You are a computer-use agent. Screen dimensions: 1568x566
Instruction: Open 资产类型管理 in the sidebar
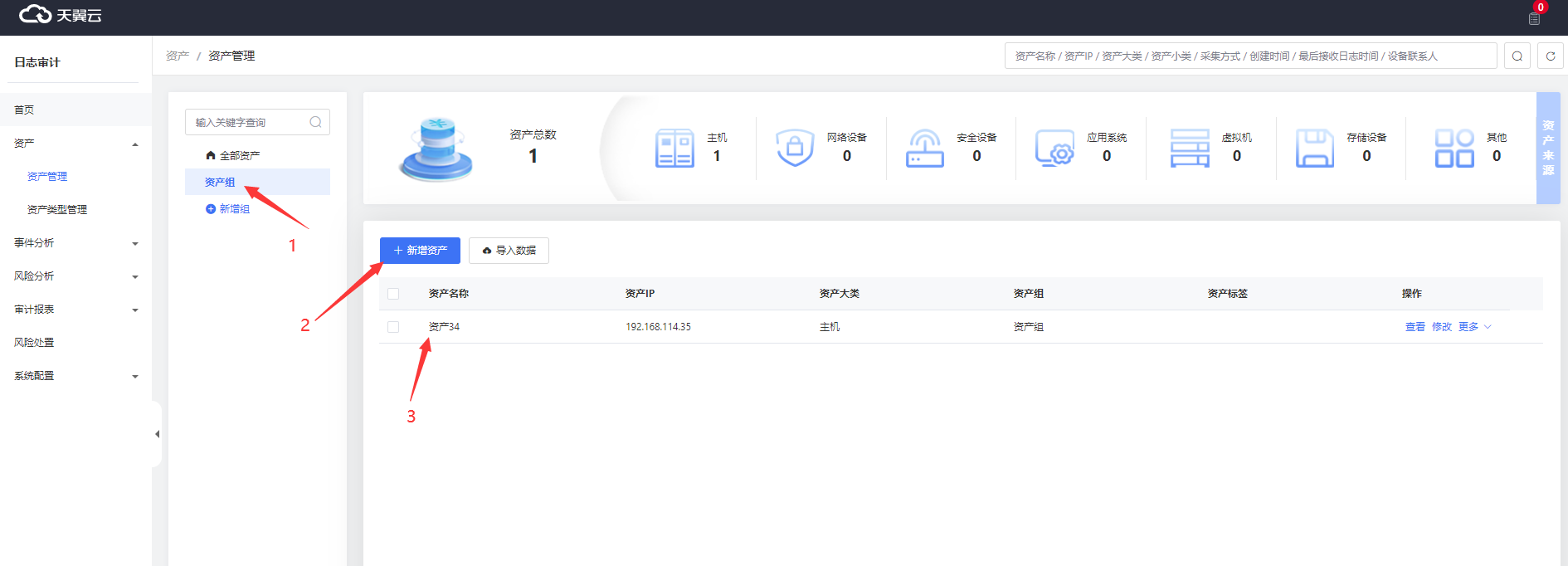point(57,210)
